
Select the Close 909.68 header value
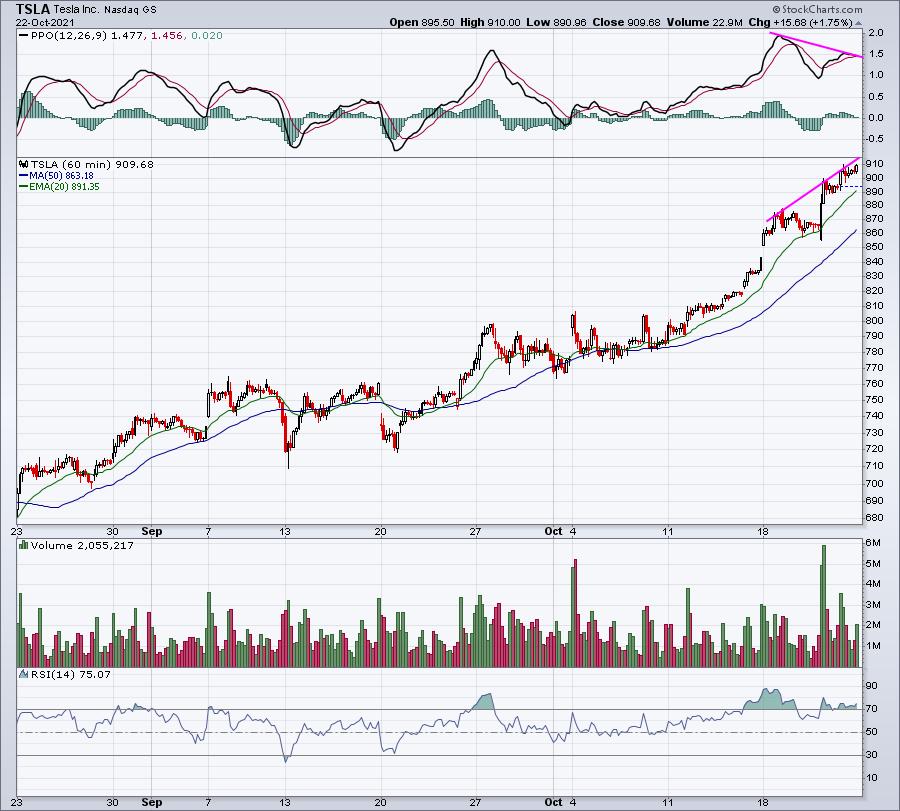627,22
